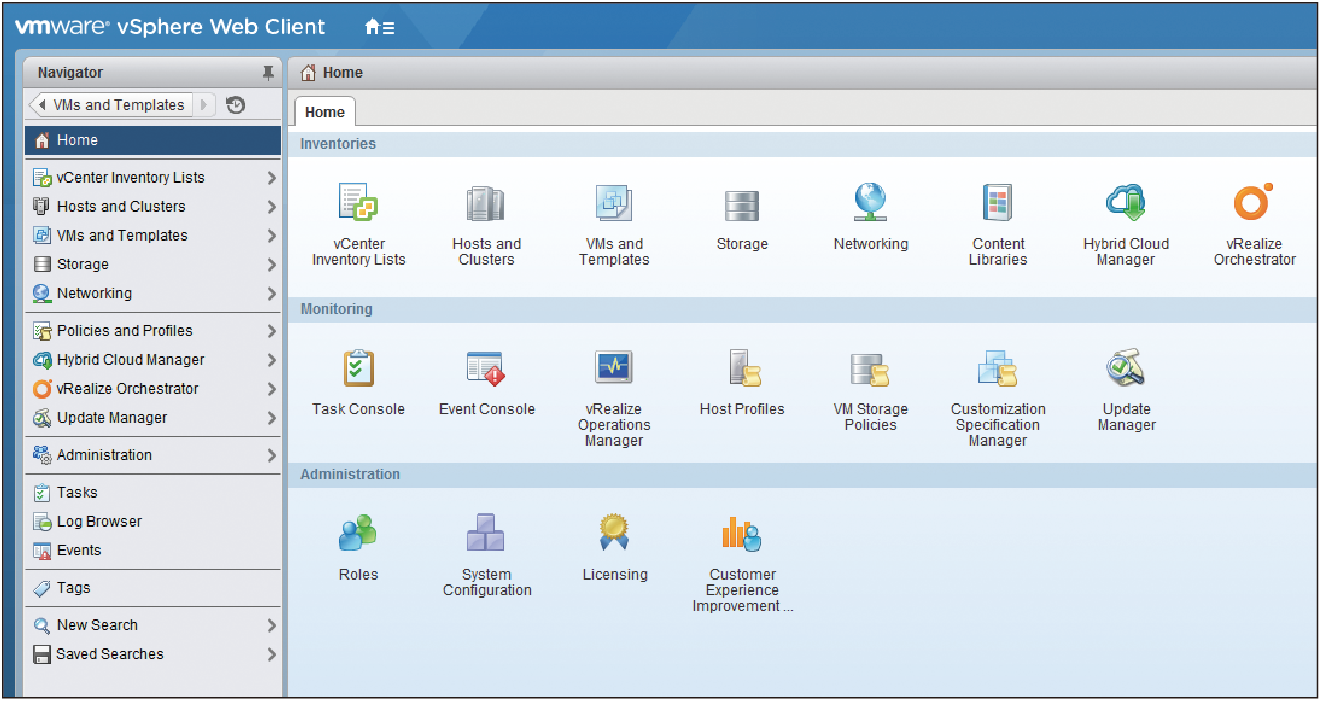Open the Storage icon in Inventories
The image size is (1321, 702).
point(742,206)
